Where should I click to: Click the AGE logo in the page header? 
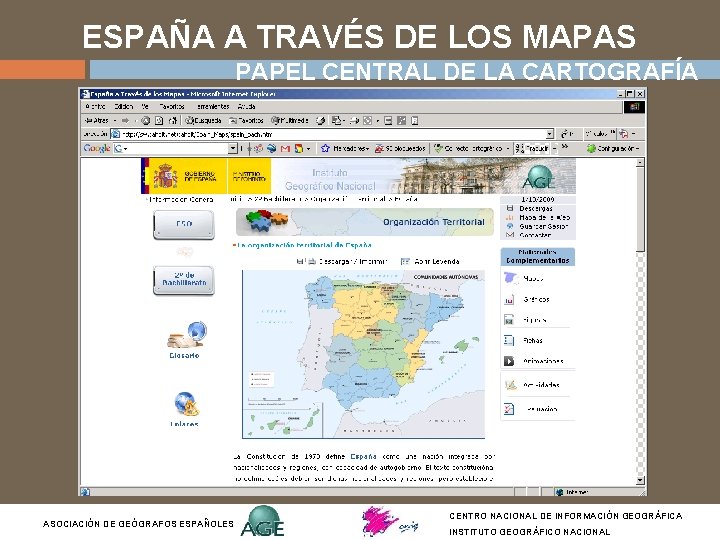click(539, 177)
